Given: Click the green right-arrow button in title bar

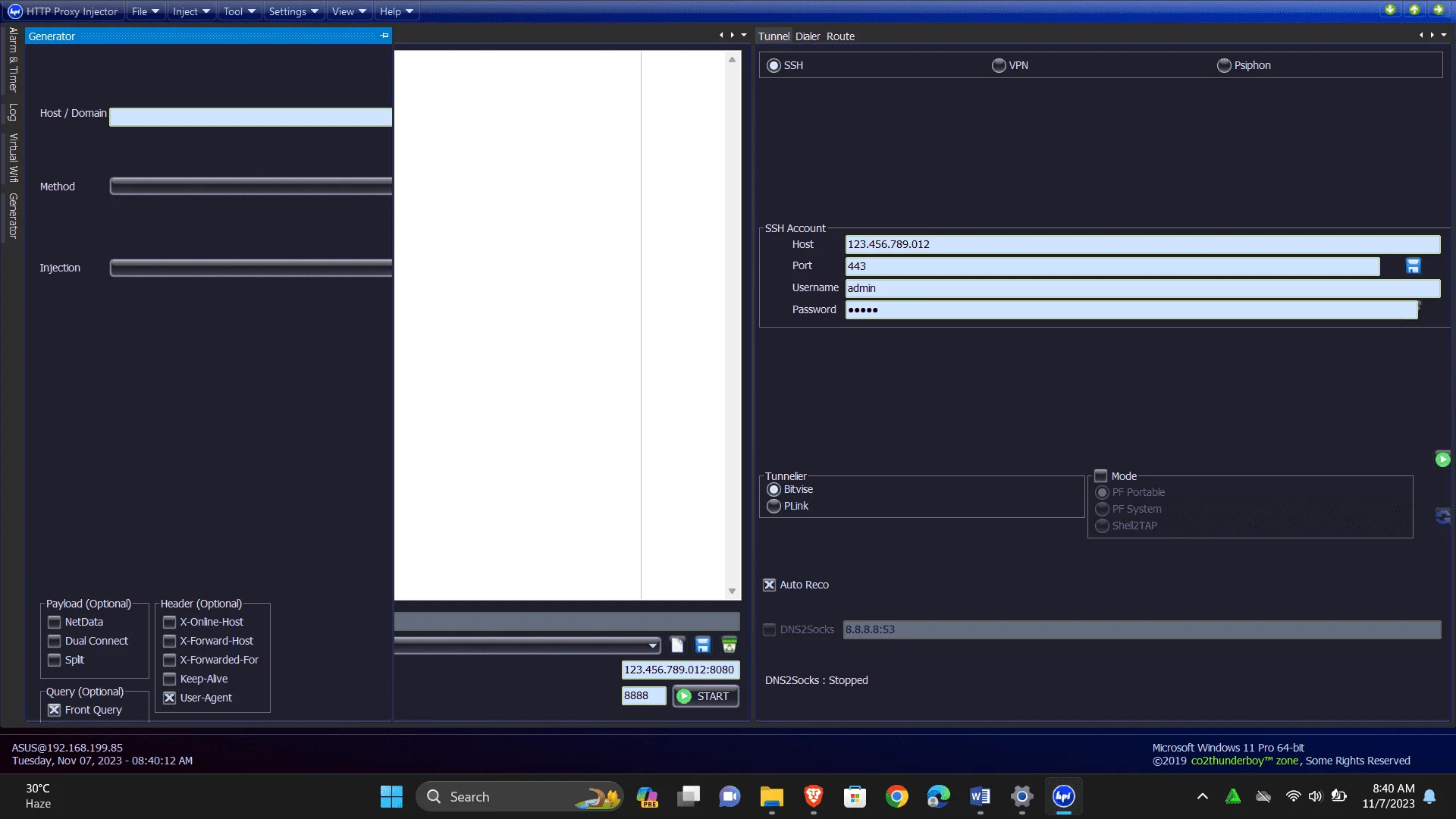Looking at the screenshot, I should pyautogui.click(x=1439, y=10).
